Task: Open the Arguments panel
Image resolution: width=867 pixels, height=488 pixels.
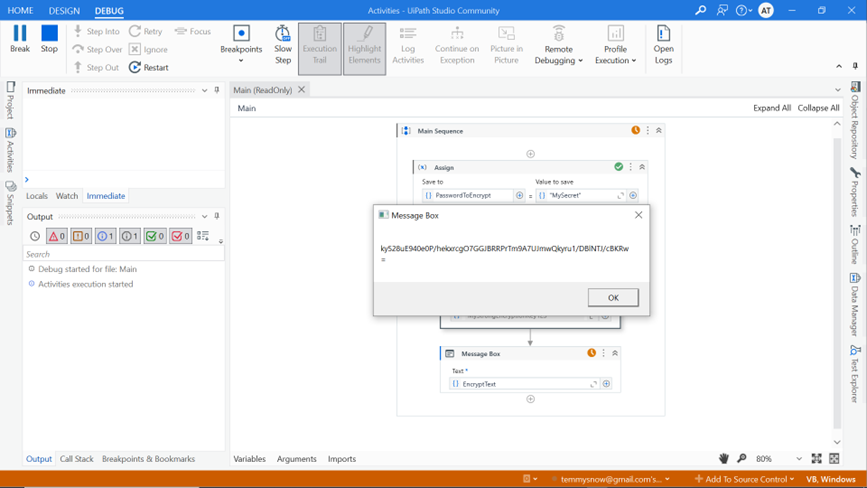Action: [296, 459]
